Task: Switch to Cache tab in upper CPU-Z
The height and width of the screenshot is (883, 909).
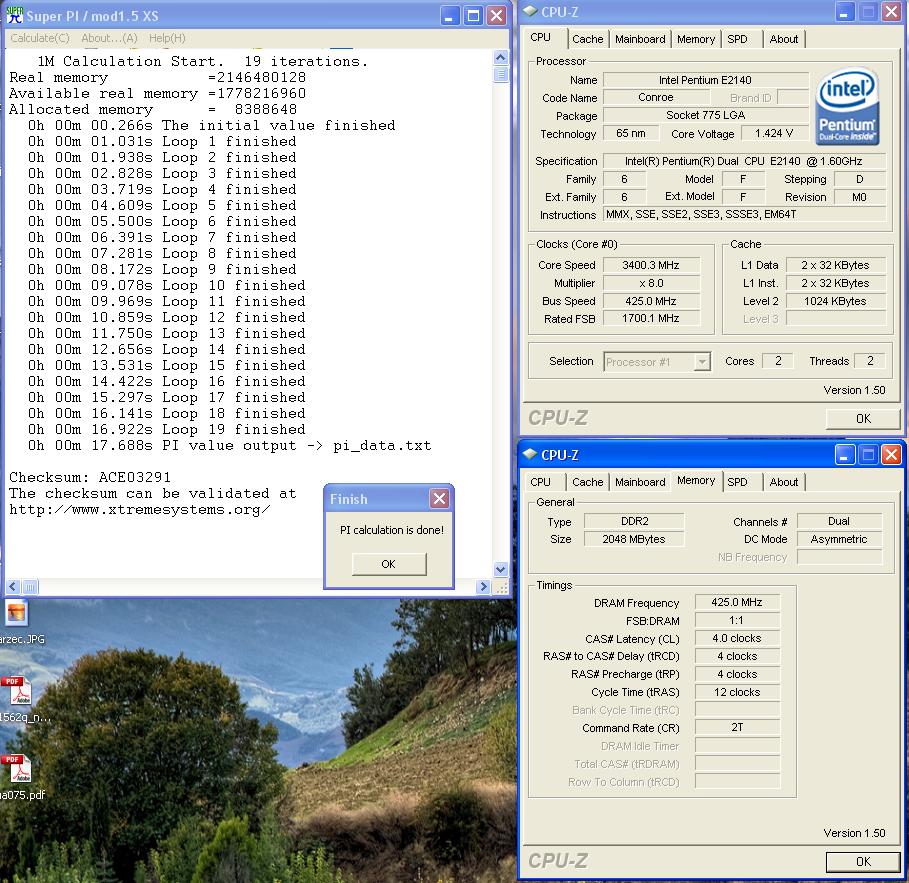Action: pyautogui.click(x=587, y=39)
